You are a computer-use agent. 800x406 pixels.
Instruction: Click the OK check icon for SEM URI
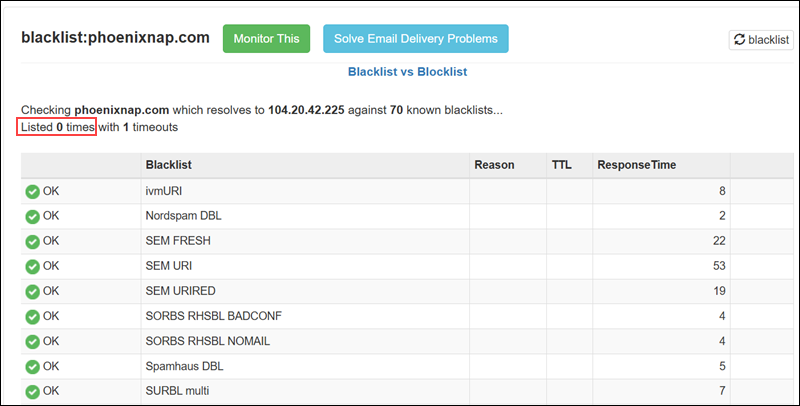[x=33, y=267]
